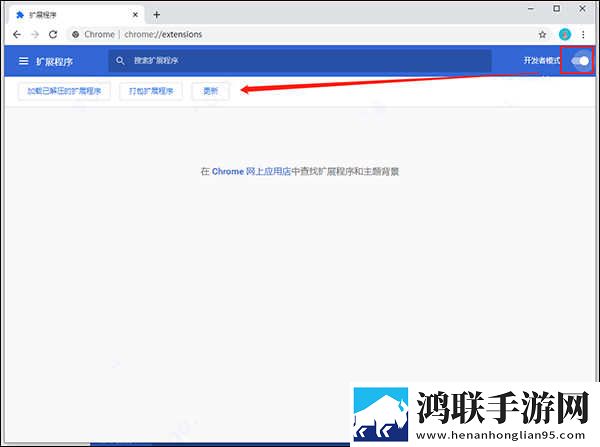600x447 pixels.
Task: Bookmark this page with star icon
Action: coord(542,35)
